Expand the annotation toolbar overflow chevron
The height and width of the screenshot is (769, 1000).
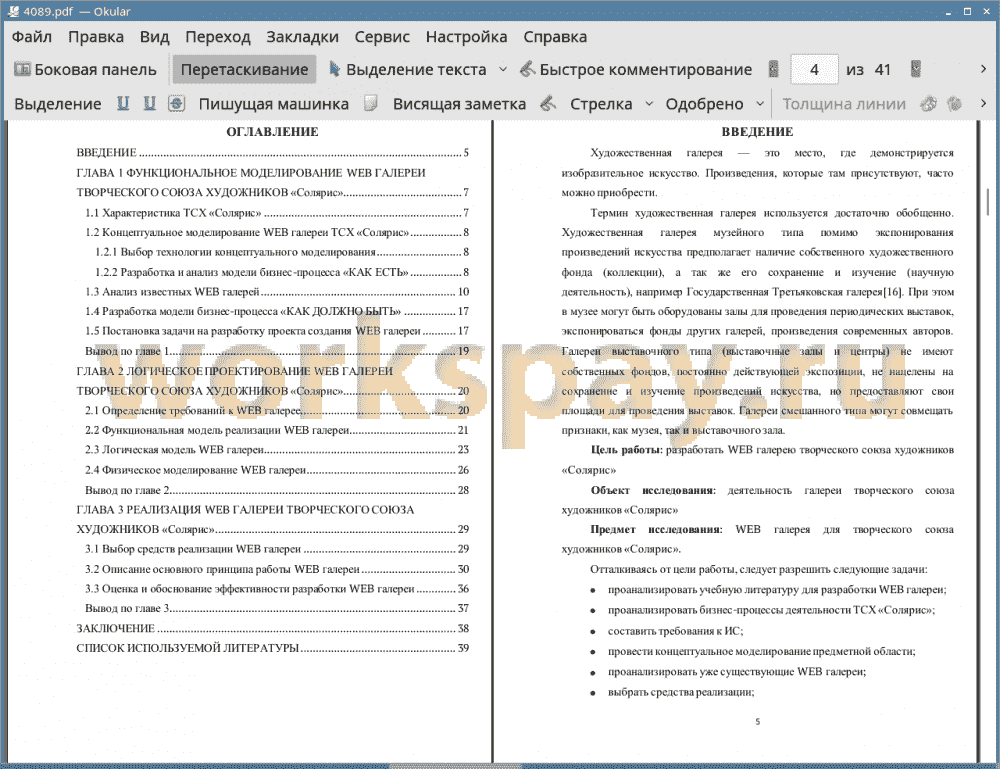click(983, 103)
